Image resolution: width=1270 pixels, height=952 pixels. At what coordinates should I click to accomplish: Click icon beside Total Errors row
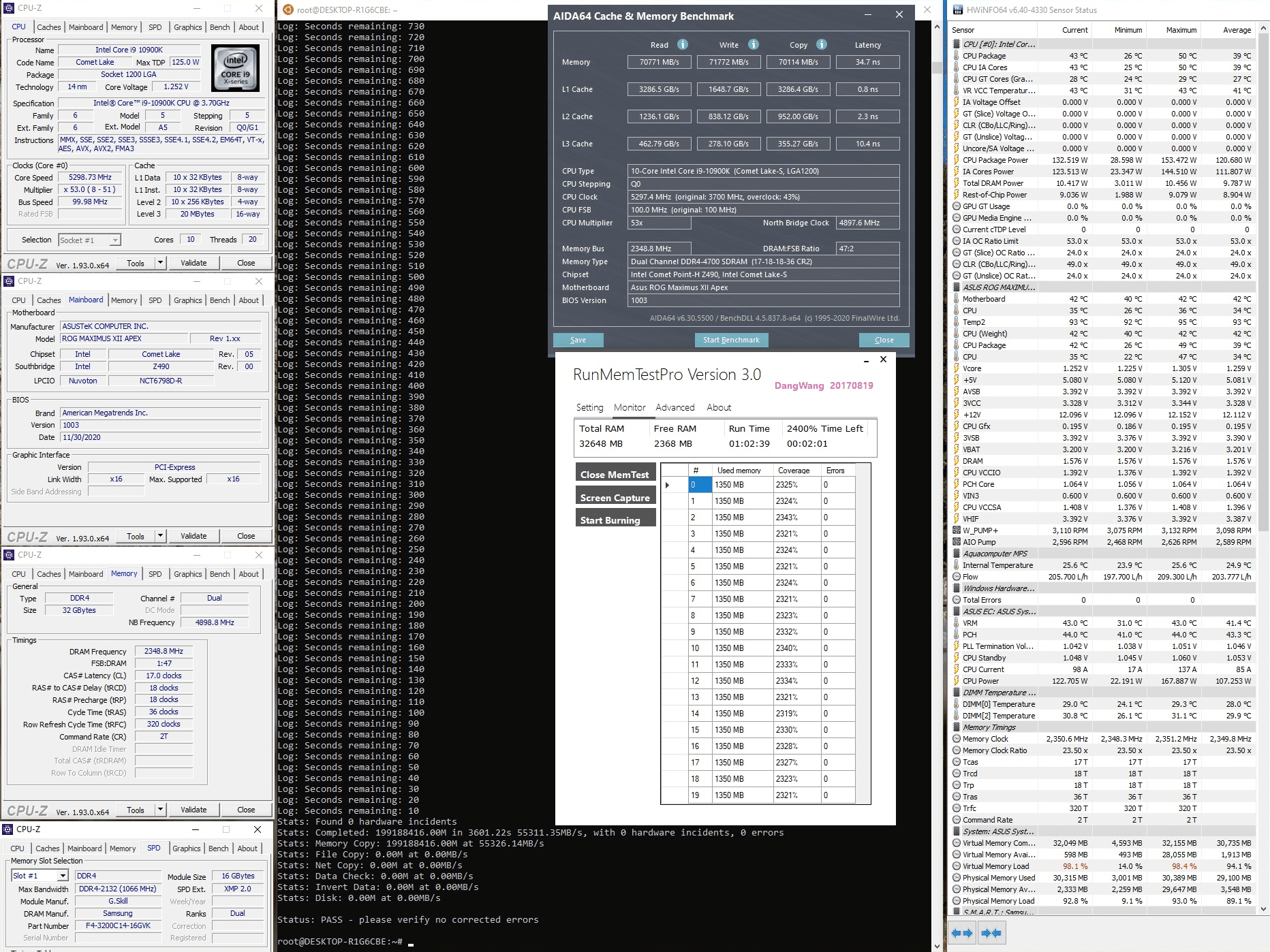coord(957,600)
